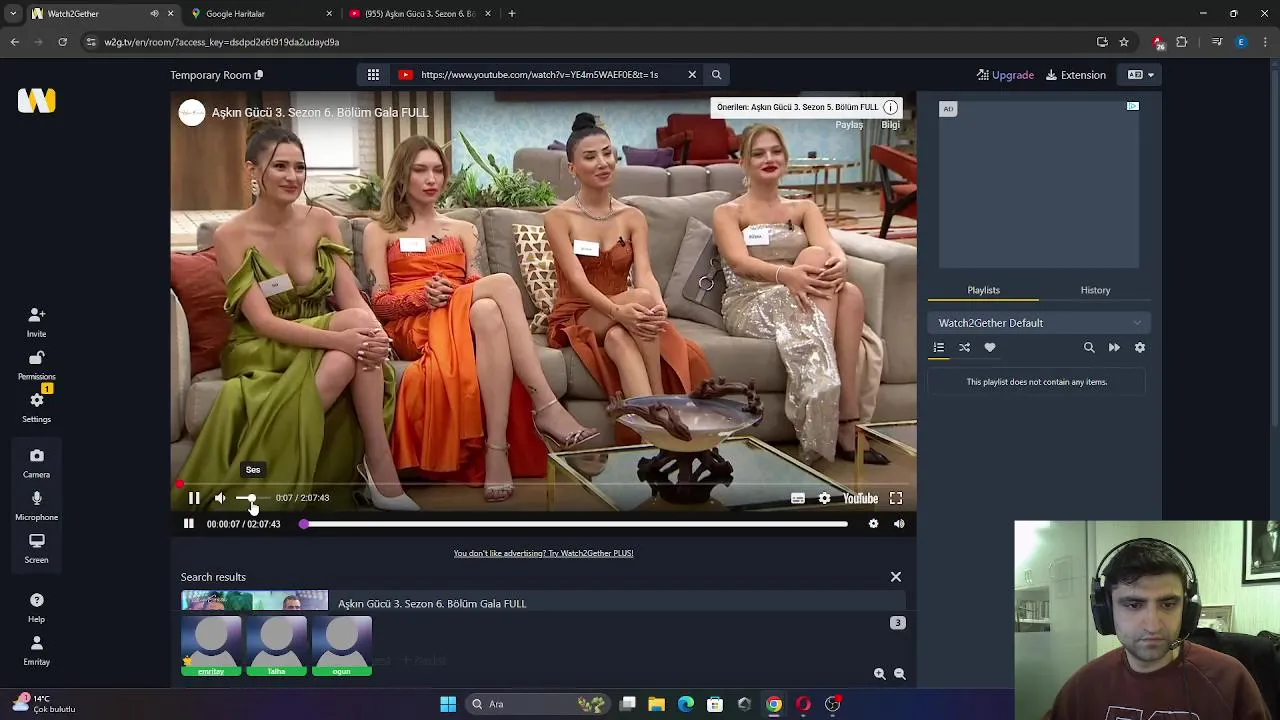The height and width of the screenshot is (720, 1280).
Task: Copy the Temporary Room link icon
Action: tap(258, 75)
